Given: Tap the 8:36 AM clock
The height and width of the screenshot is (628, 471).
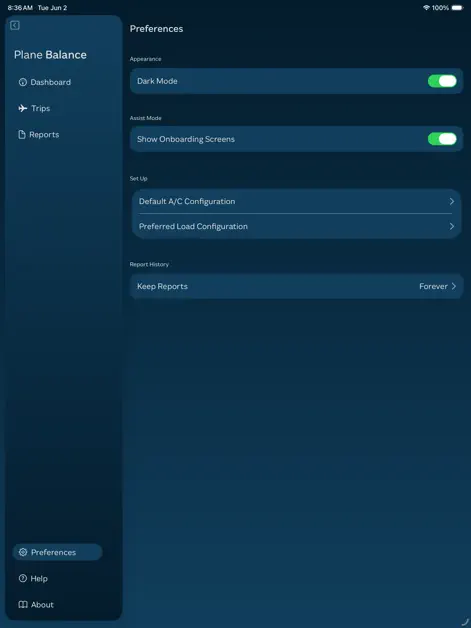Looking at the screenshot, I should (20, 8).
